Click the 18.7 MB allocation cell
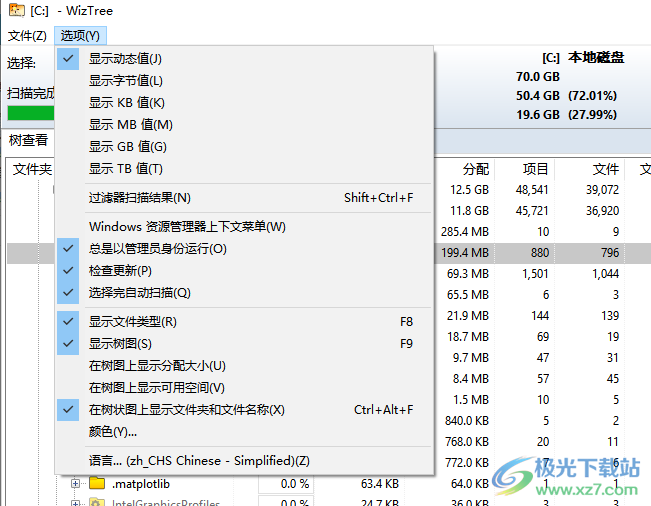 click(x=467, y=337)
